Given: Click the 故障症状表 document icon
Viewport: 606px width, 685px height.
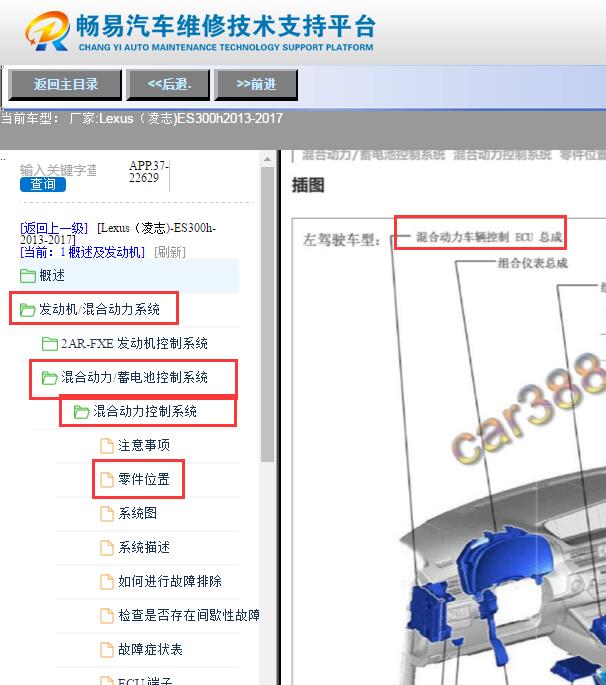Looking at the screenshot, I should (107, 650).
